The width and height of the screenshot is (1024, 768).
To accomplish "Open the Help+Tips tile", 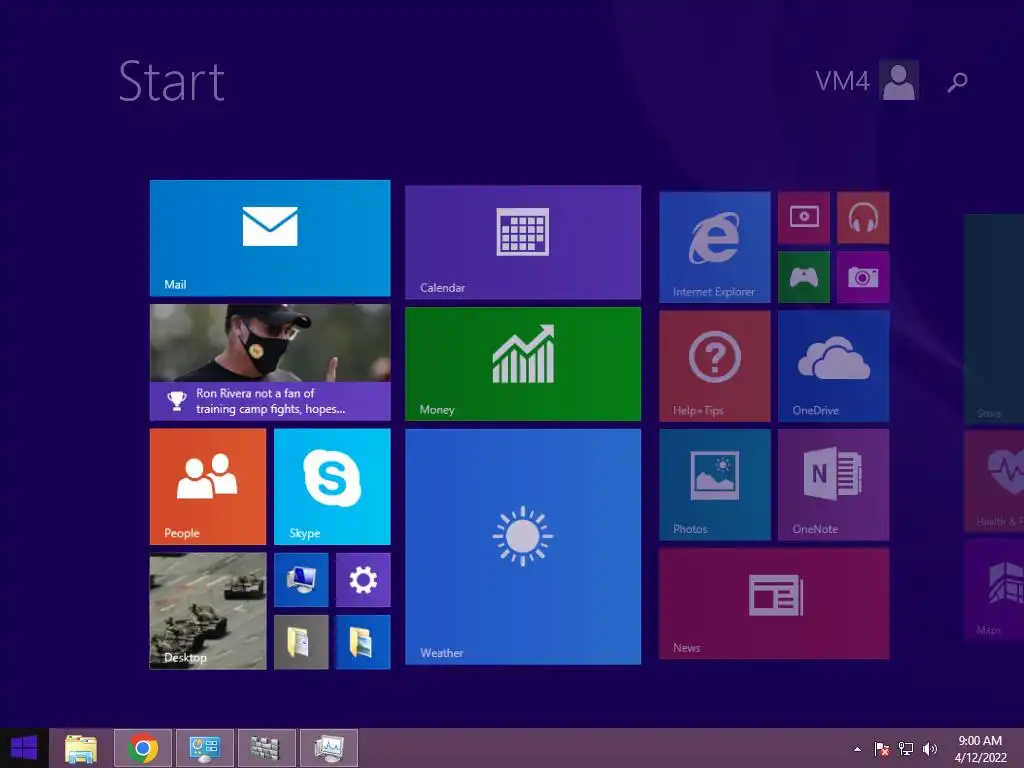I will 714,366.
